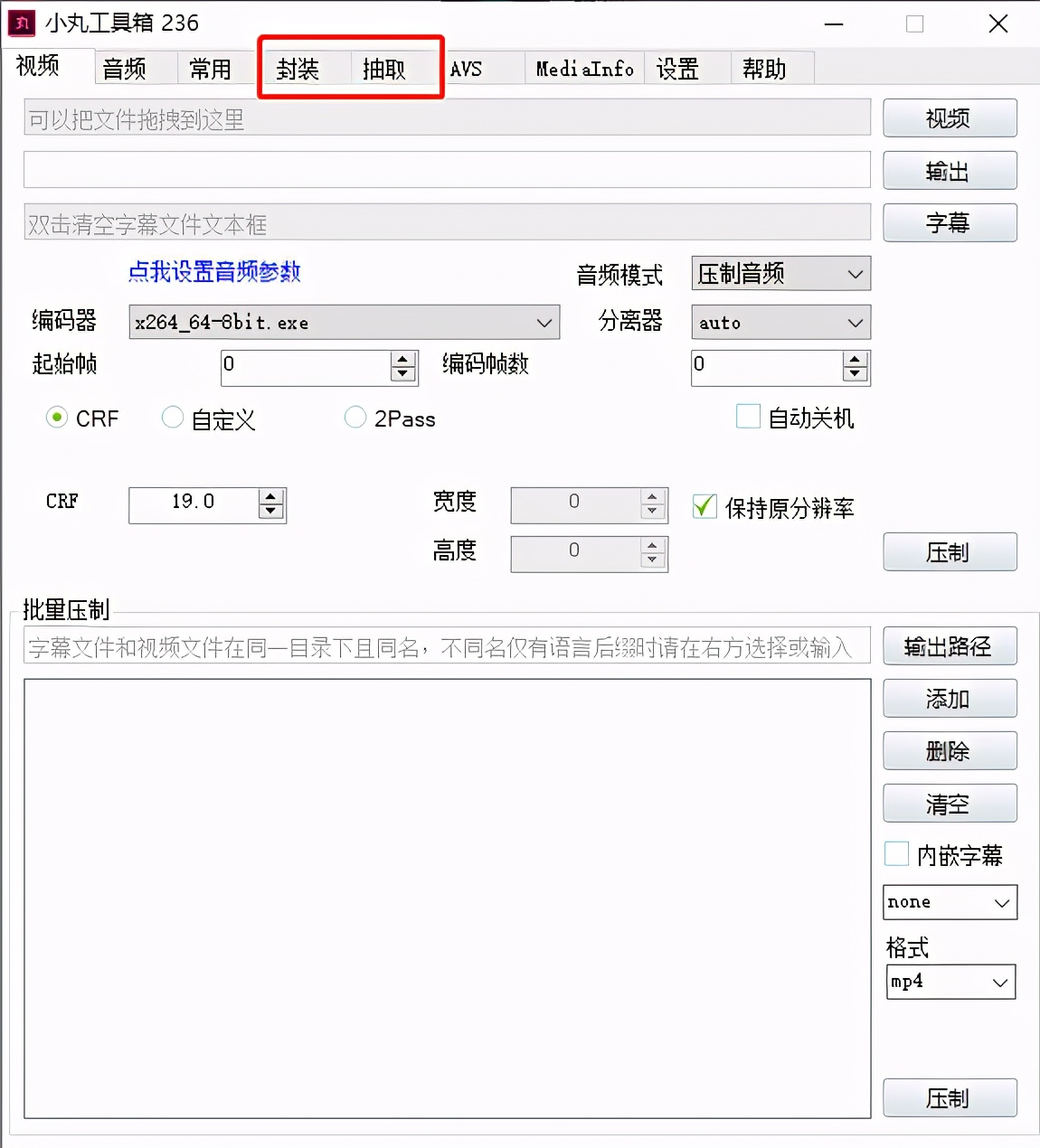This screenshot has height=1148, width=1040.
Task: Switch to the MediaInfo tab
Action: click(583, 68)
